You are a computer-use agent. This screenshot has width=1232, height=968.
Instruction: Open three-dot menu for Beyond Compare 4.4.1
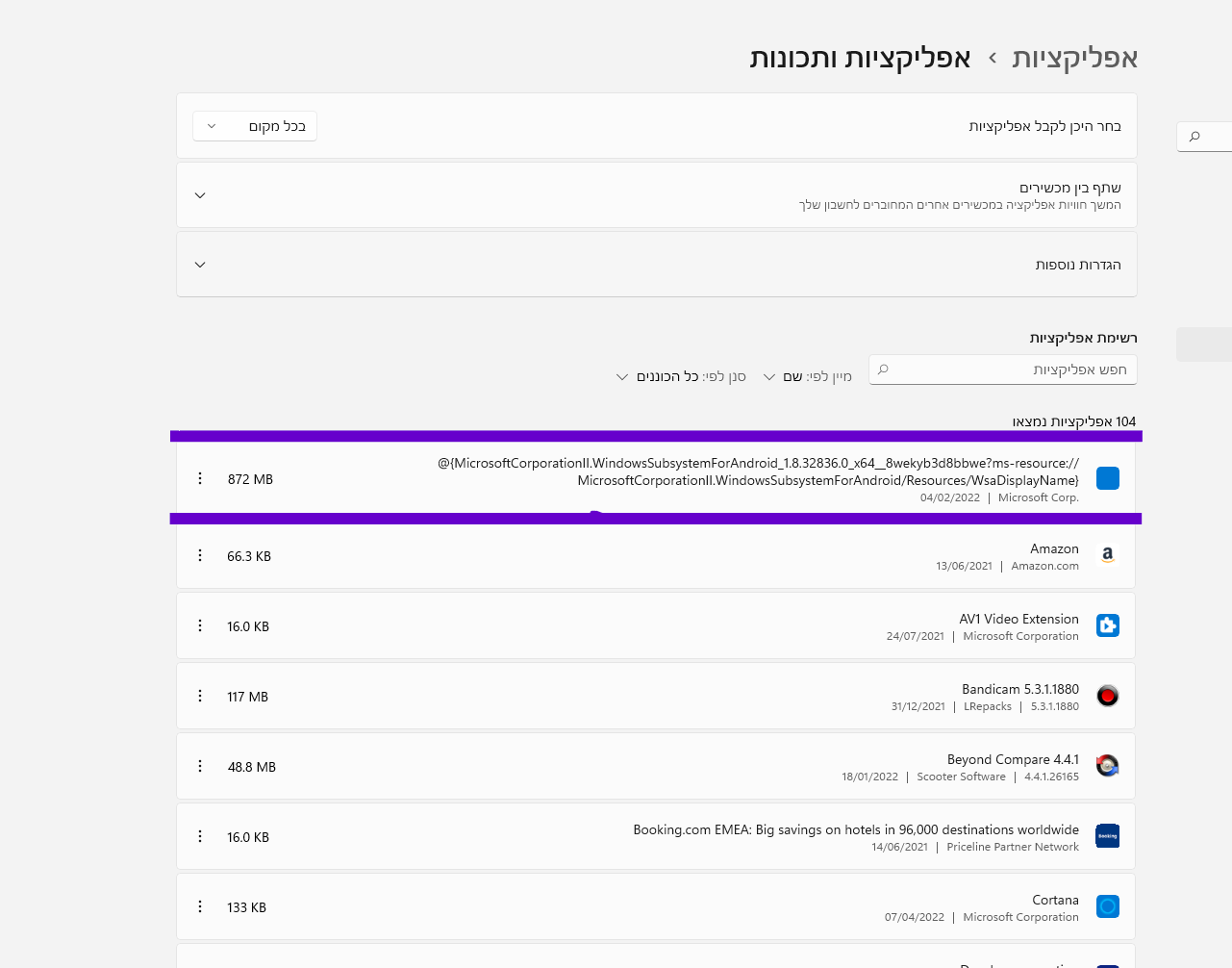pos(200,766)
